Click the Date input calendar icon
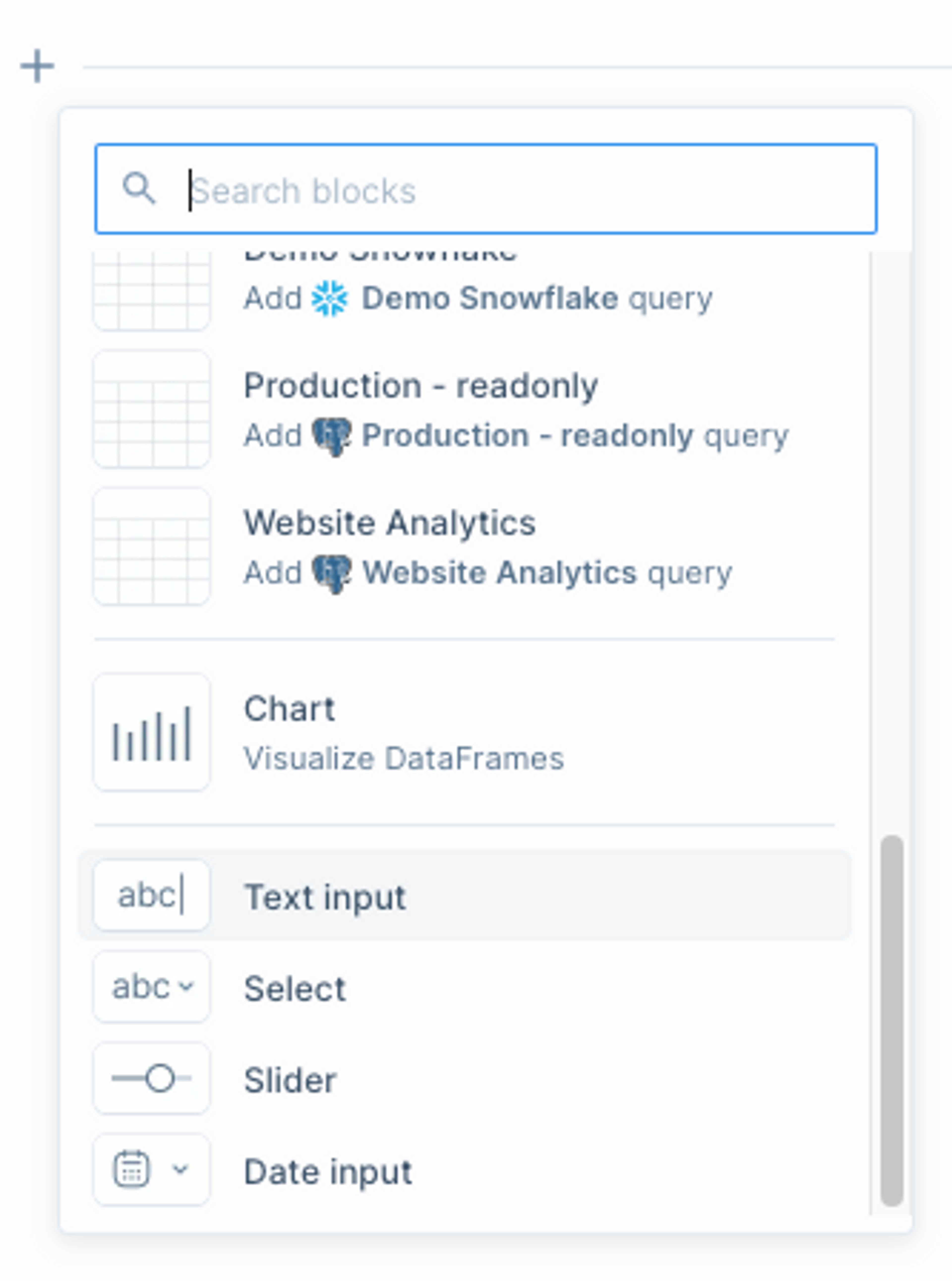The height and width of the screenshot is (1281, 952). 132,1169
